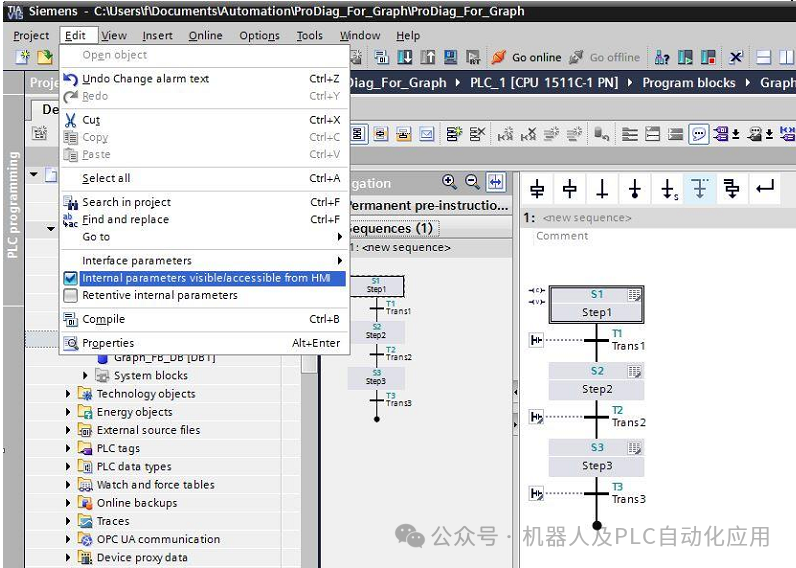
Task: Click the Accessible devices icon
Action: coord(661,57)
